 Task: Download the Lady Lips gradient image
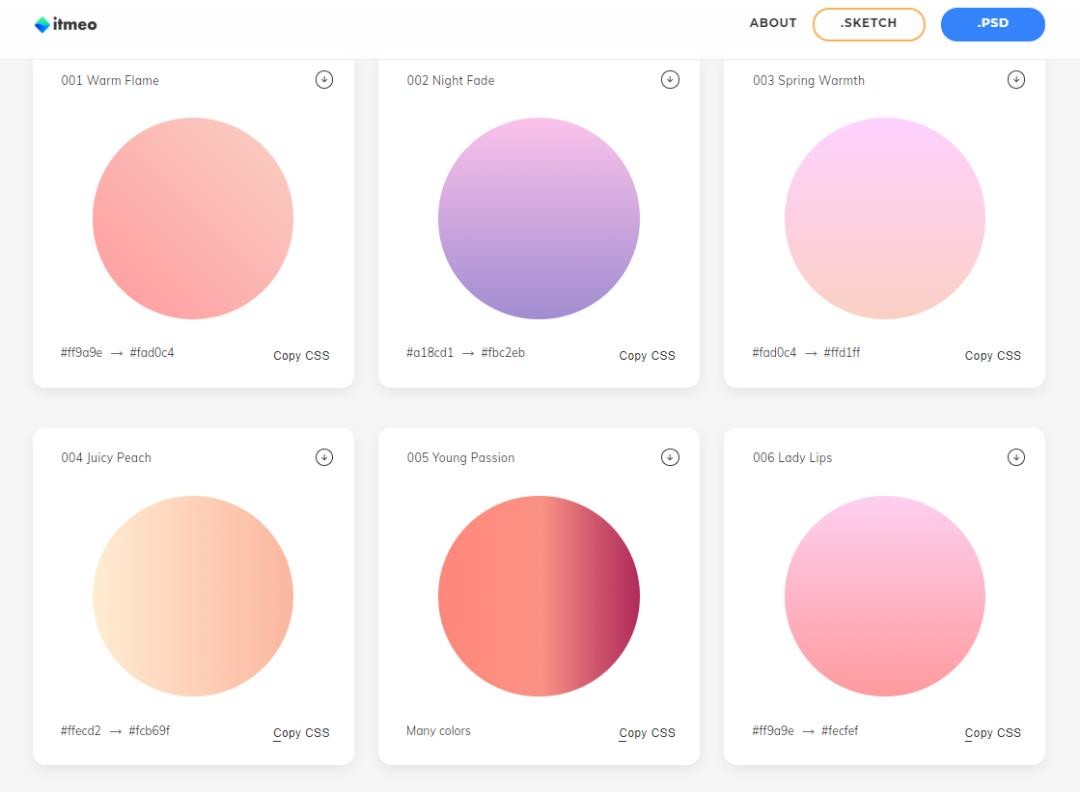[1016, 457]
